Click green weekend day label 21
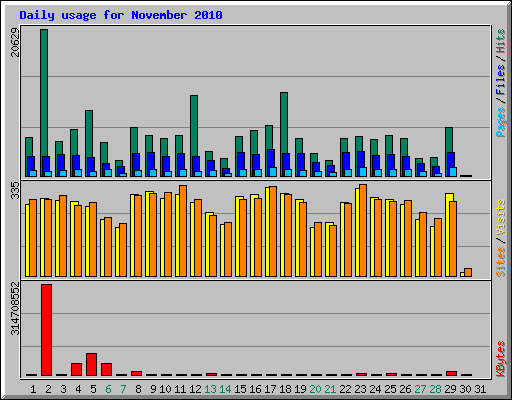 click(x=330, y=389)
